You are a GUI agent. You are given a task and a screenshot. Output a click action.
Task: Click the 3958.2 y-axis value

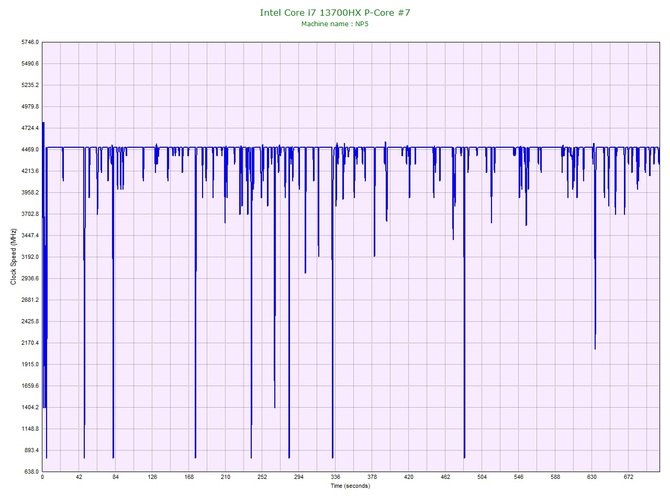coord(30,192)
